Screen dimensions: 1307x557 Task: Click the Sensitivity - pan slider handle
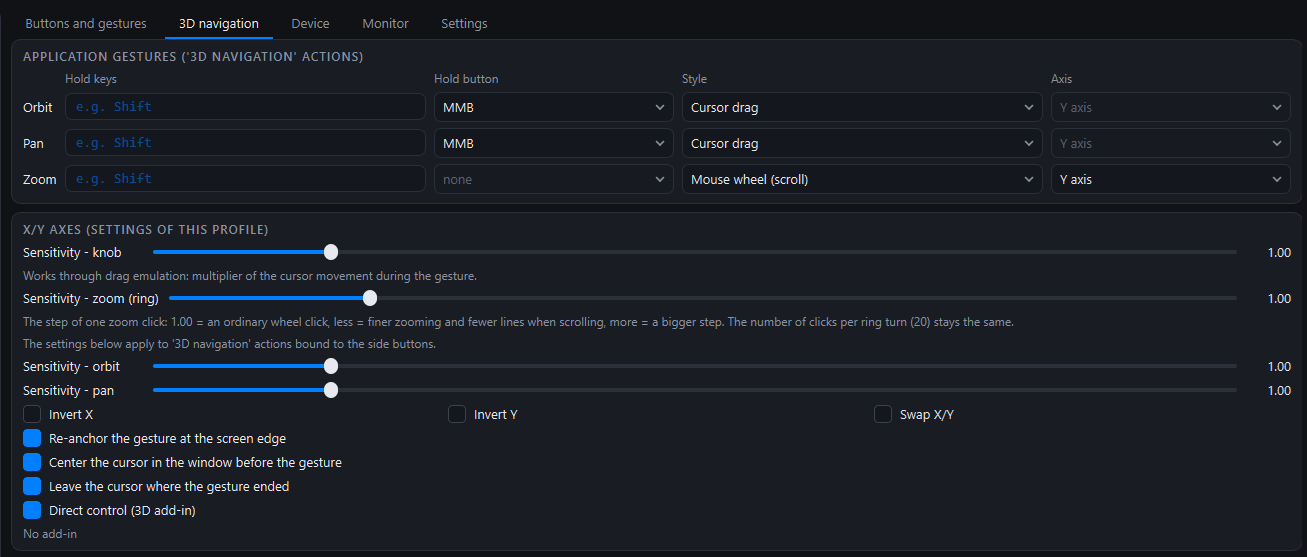point(331,390)
